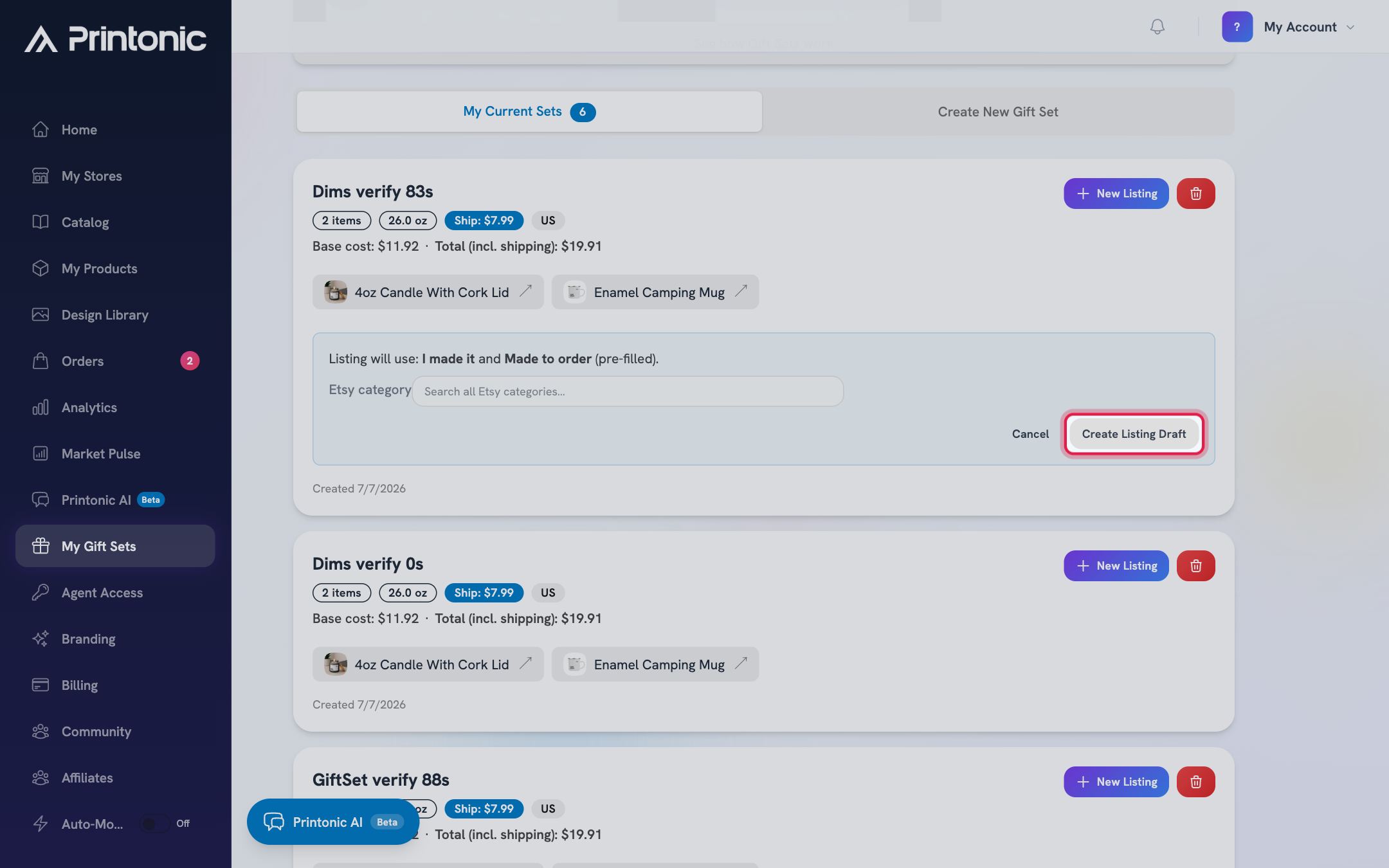Click the Market Pulse icon
The height and width of the screenshot is (868, 1389).
coord(41,454)
